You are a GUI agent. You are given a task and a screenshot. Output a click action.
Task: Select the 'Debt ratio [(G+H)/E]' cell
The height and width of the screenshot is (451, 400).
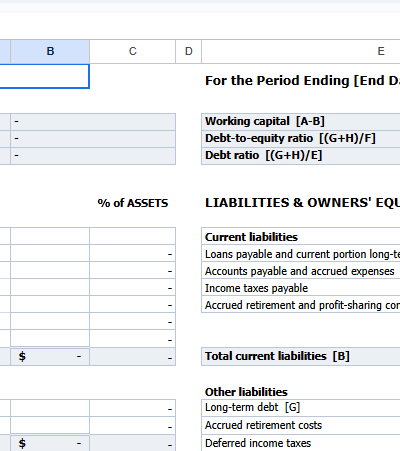pyautogui.click(x=301, y=156)
